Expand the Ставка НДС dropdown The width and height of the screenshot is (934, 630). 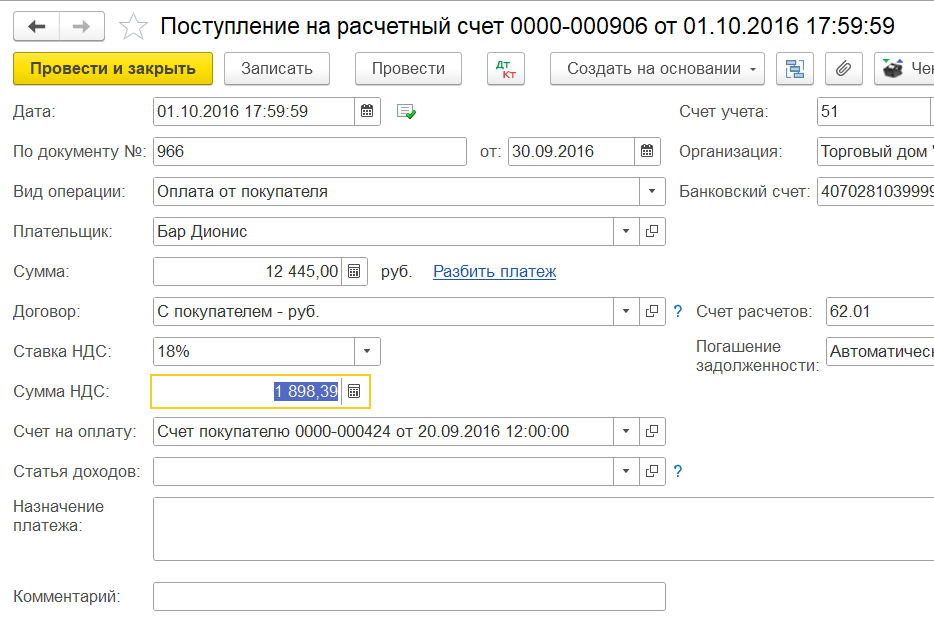pyautogui.click(x=367, y=351)
